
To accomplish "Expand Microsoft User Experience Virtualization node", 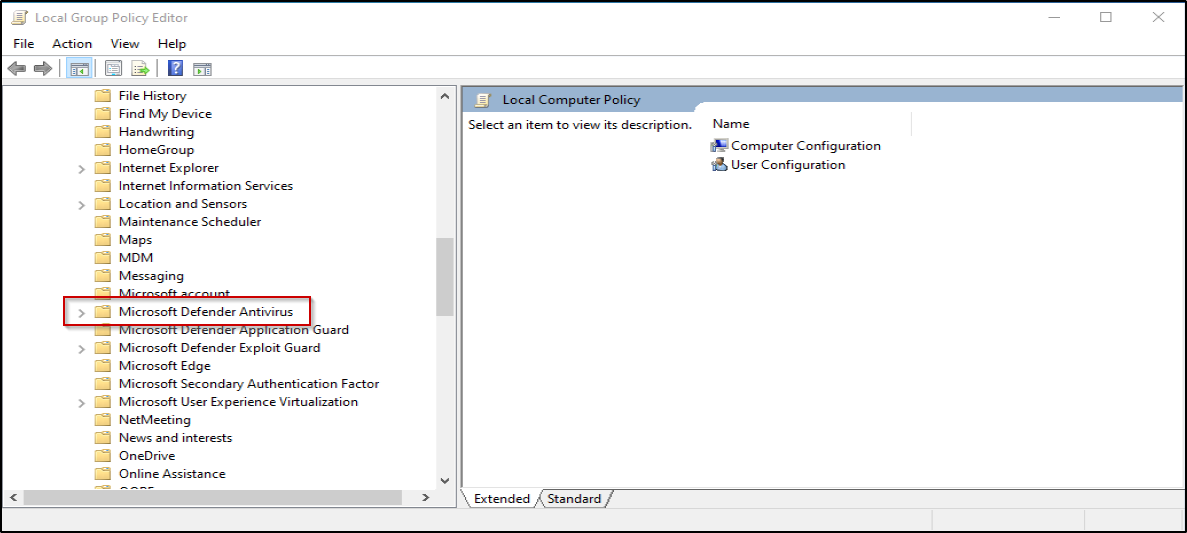I will click(x=82, y=403).
